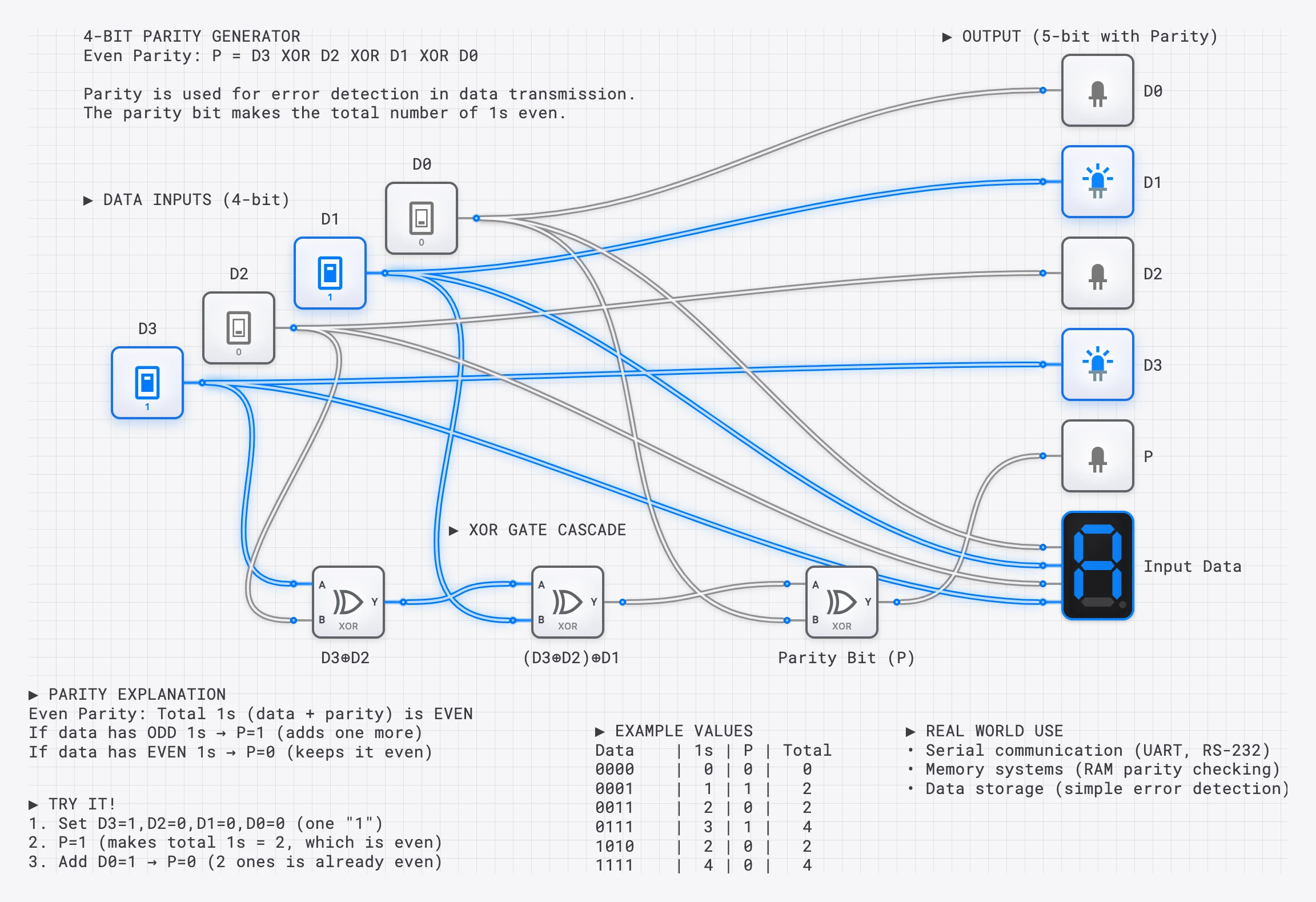Select the parity bit P LED
This screenshot has width=1316, height=902.
click(x=1097, y=456)
